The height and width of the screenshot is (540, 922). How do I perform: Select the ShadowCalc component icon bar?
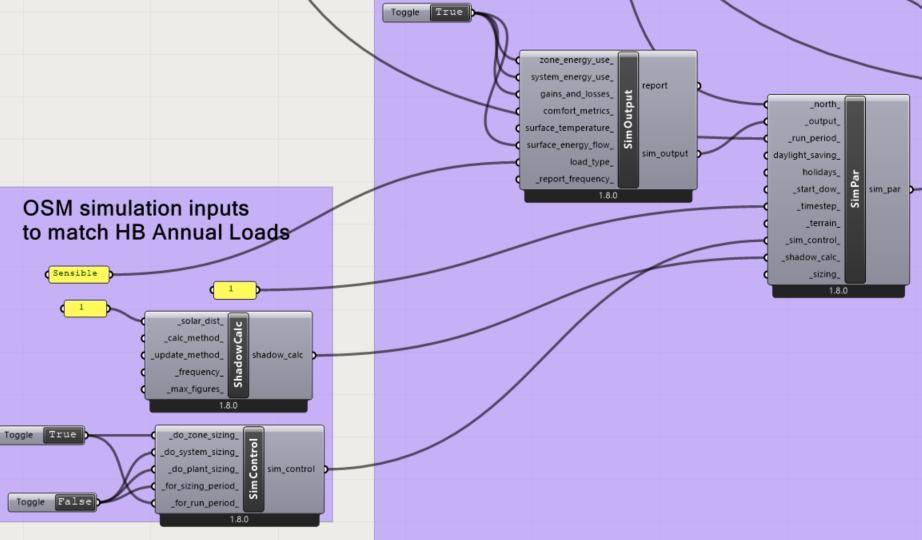pyautogui.click(x=238, y=355)
